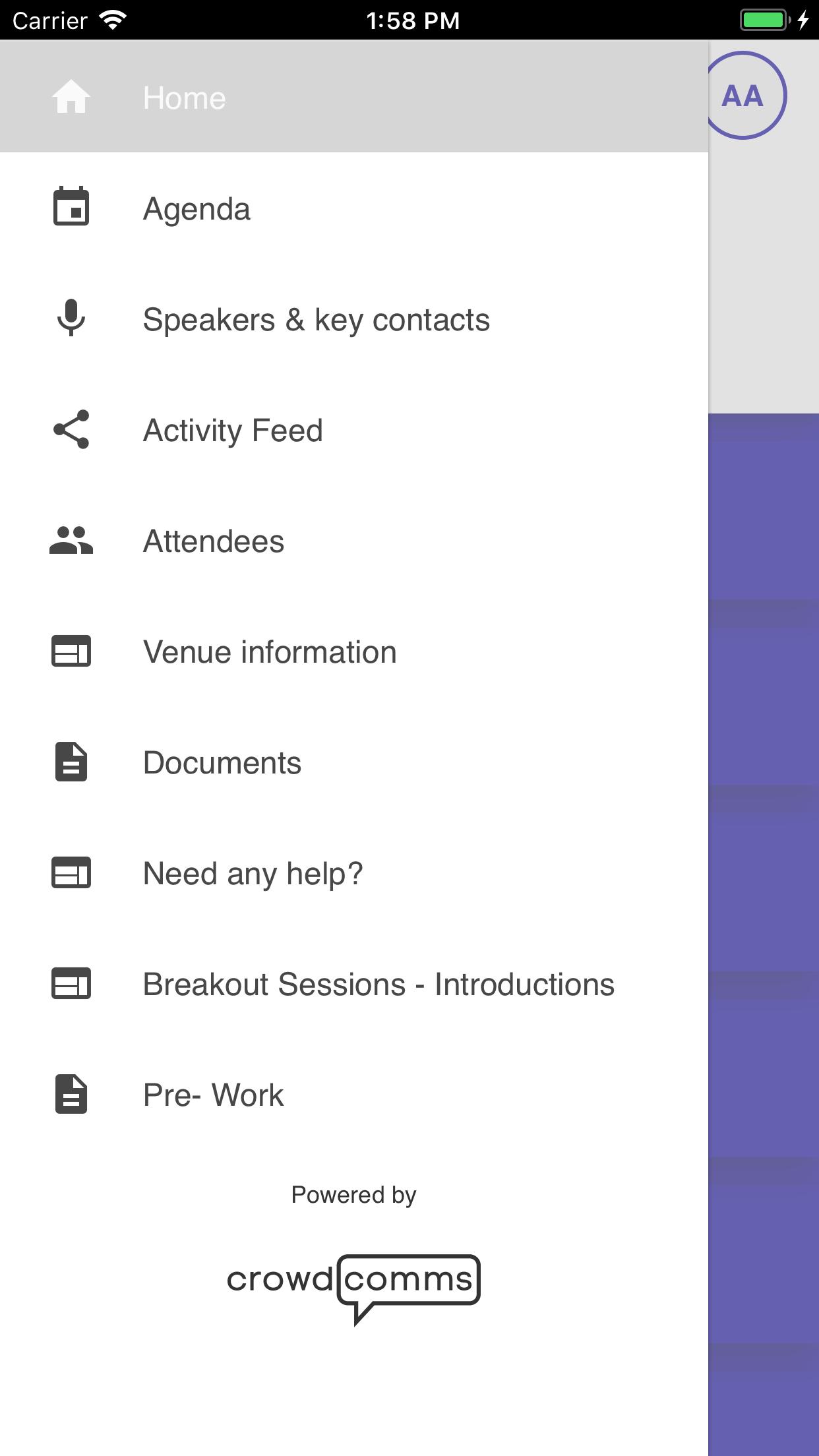Tap the Need any help icon
819x1456 pixels.
(71, 873)
